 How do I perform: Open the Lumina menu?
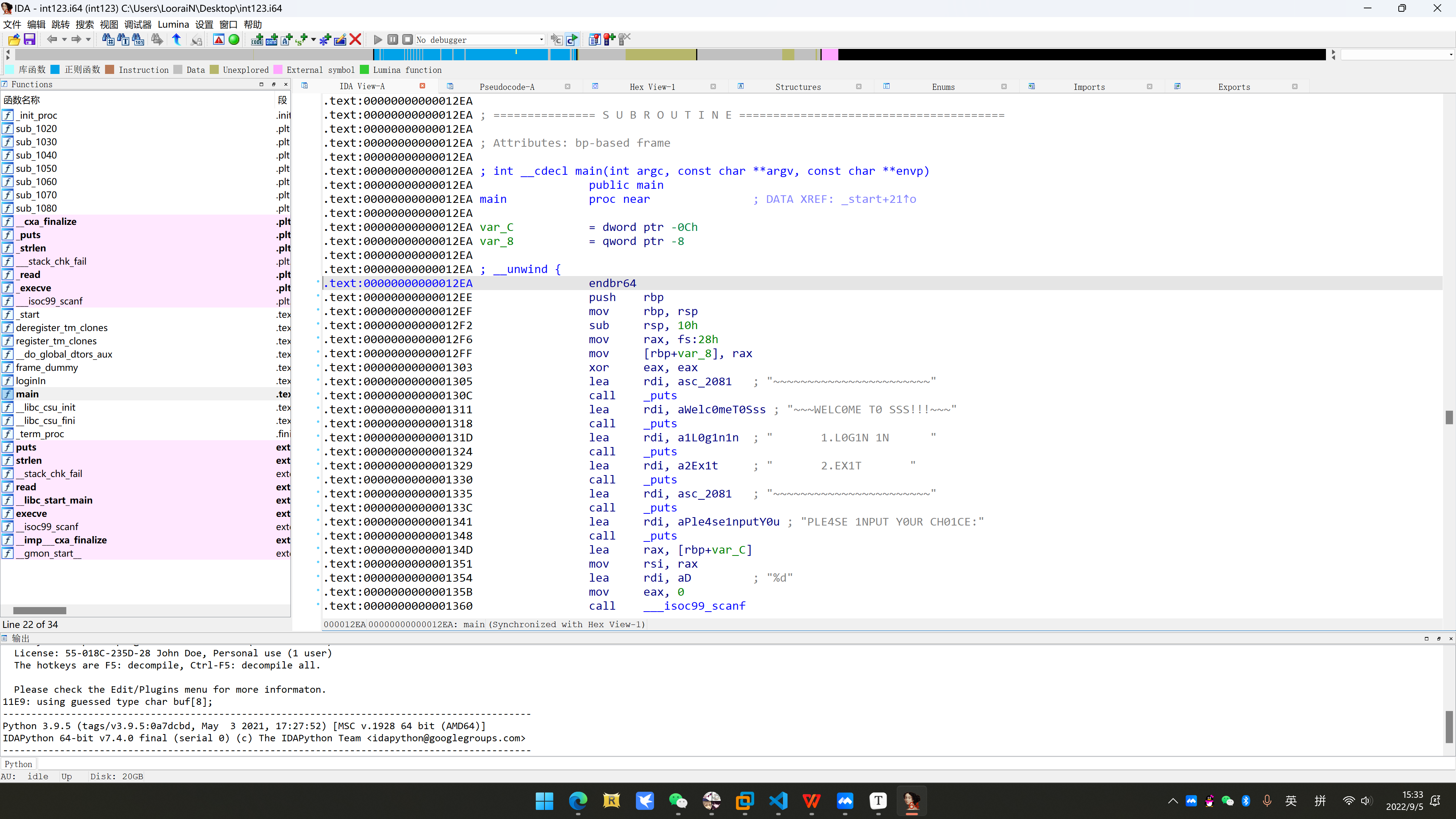click(x=174, y=24)
